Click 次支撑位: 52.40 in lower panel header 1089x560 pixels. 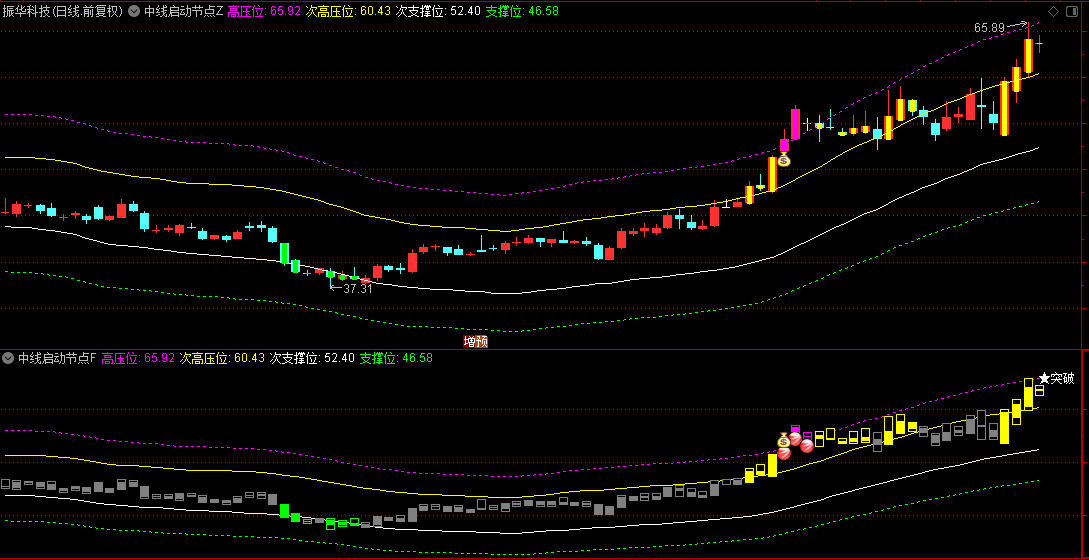tap(312, 359)
